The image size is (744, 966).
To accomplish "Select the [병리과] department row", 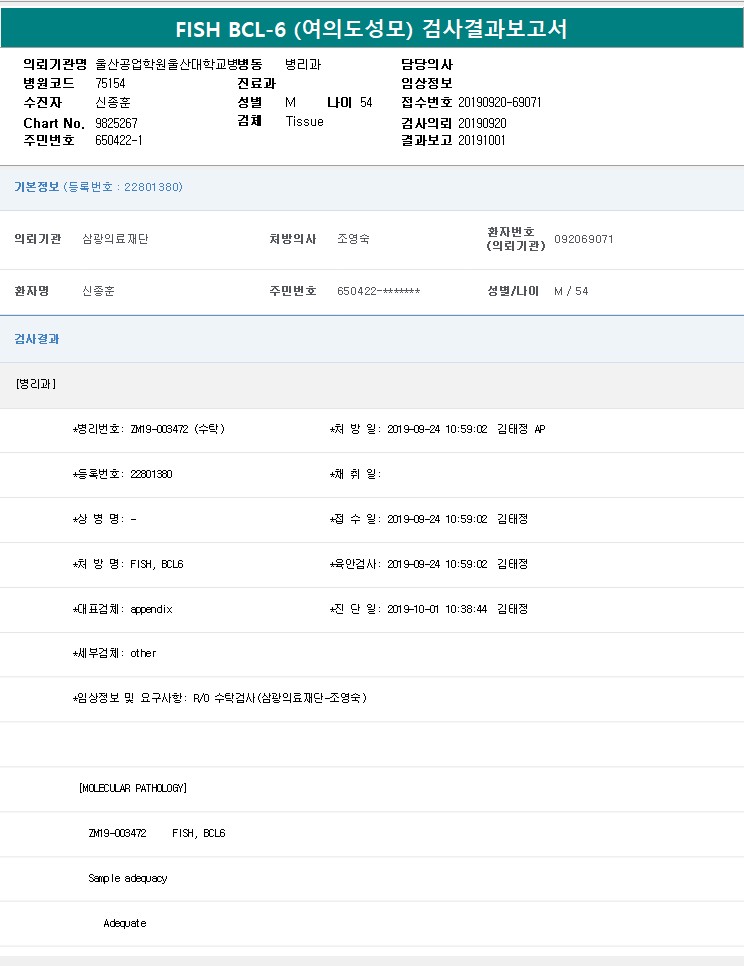I will pos(36,384).
